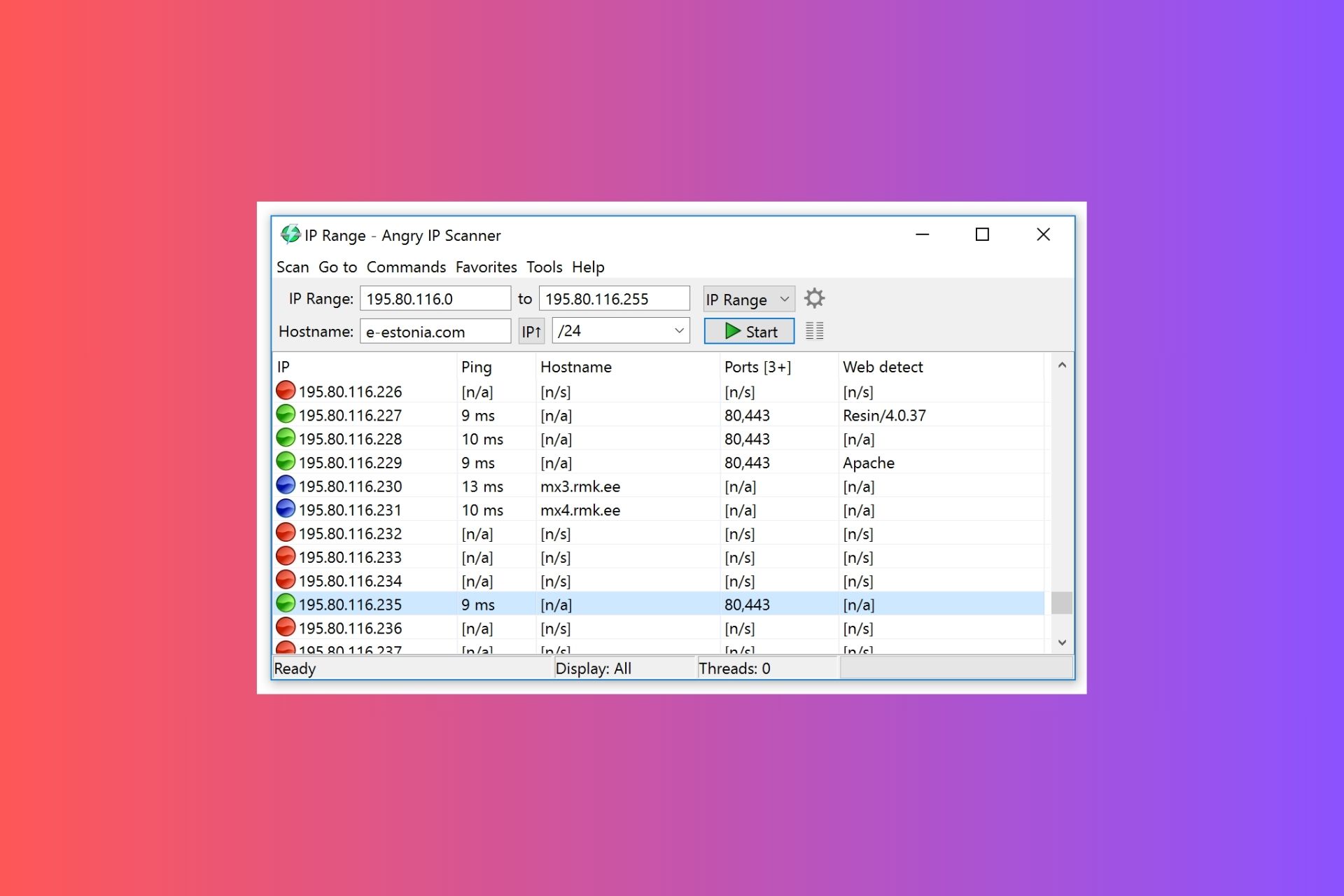Open the Favorites menu
The image size is (1344, 896).
point(486,267)
